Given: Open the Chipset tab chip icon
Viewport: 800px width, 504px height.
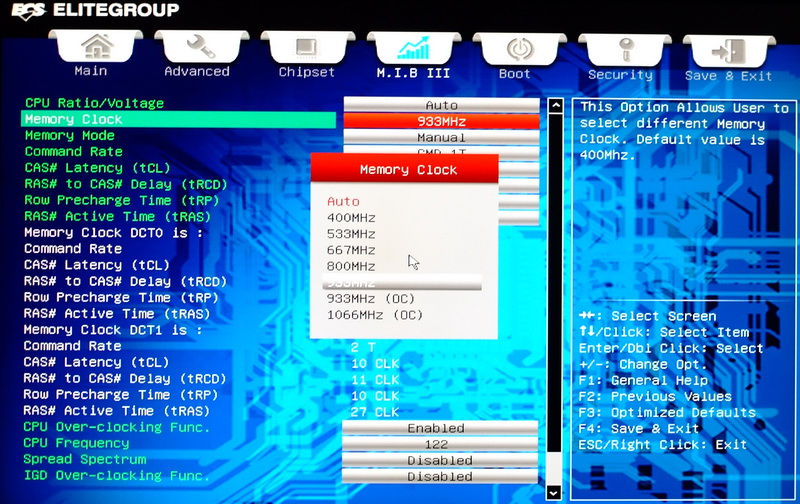Looking at the screenshot, I should click(306, 47).
